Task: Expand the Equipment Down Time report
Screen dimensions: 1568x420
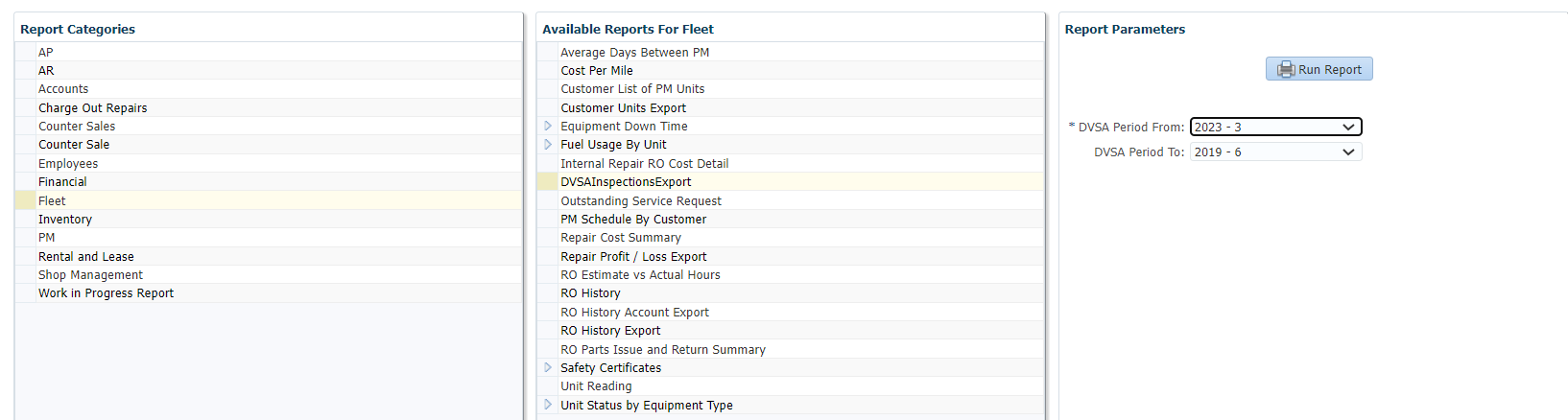Action: [x=548, y=126]
